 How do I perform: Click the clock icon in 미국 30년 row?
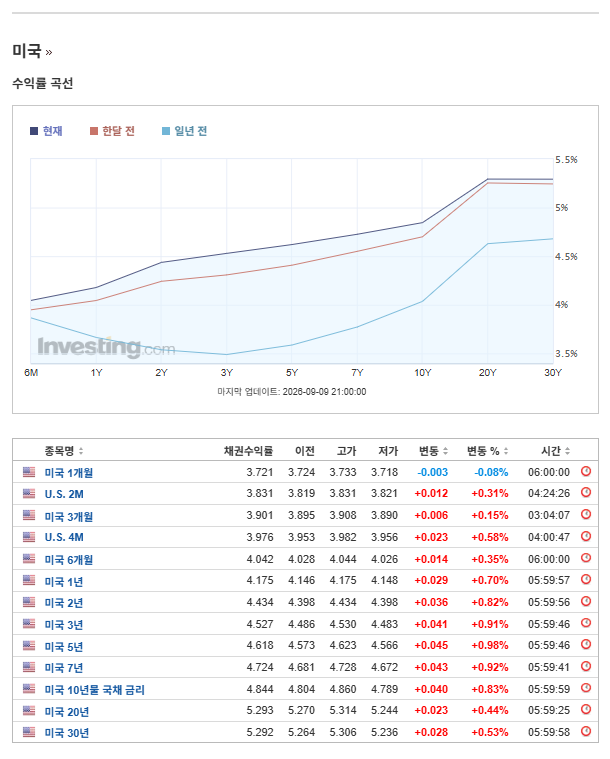pyautogui.click(x=586, y=731)
